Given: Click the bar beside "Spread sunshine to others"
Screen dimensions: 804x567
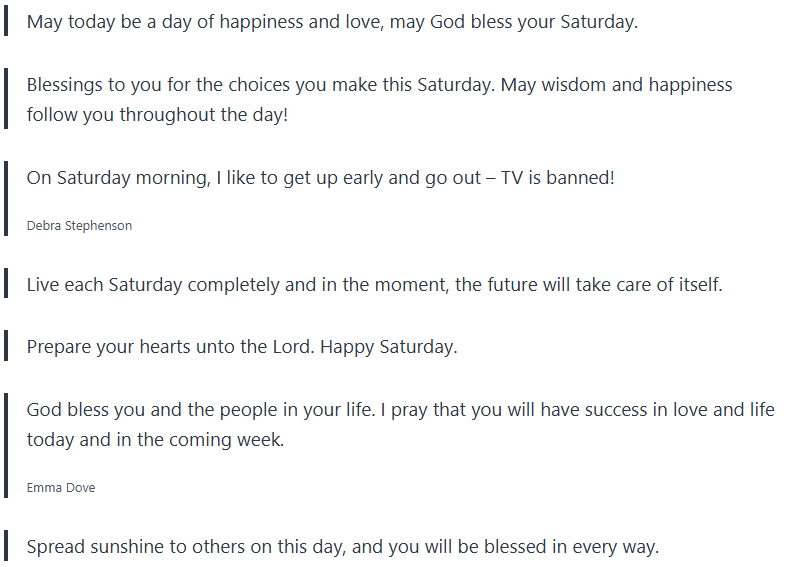Looking at the screenshot, I should click(x=7, y=547).
